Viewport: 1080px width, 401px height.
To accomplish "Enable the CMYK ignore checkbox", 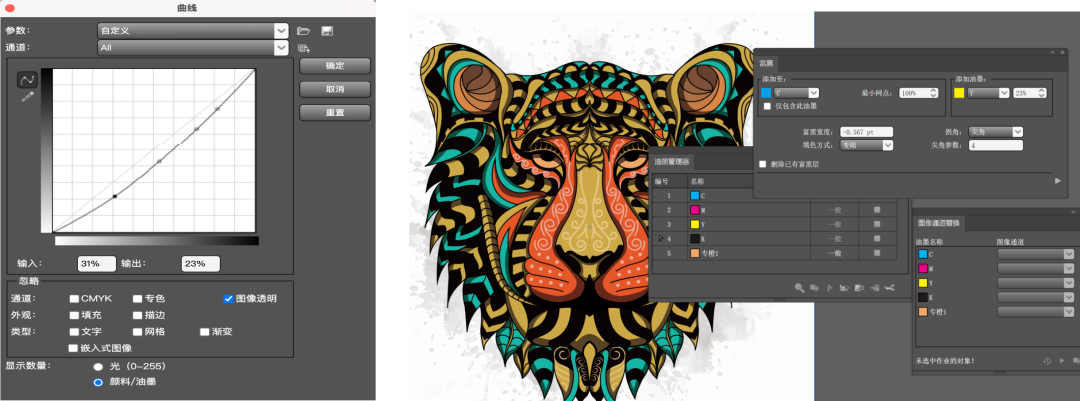I will [74, 299].
